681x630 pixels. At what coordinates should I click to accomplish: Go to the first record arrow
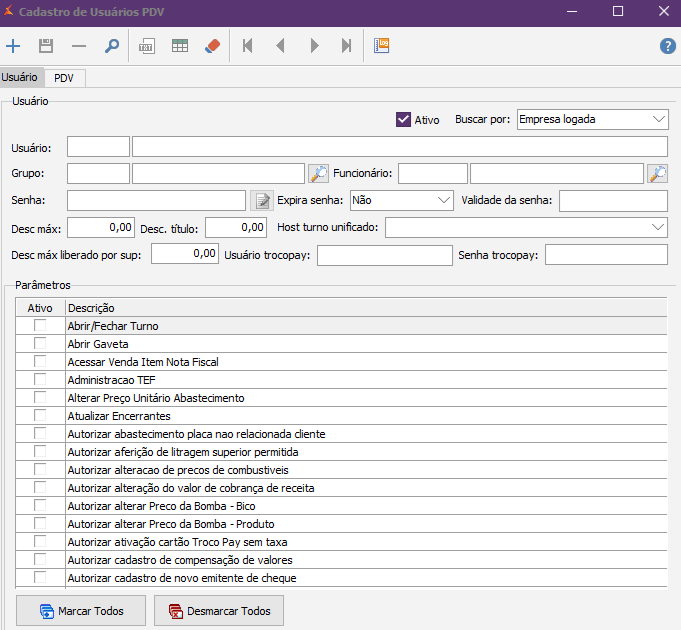[248, 46]
